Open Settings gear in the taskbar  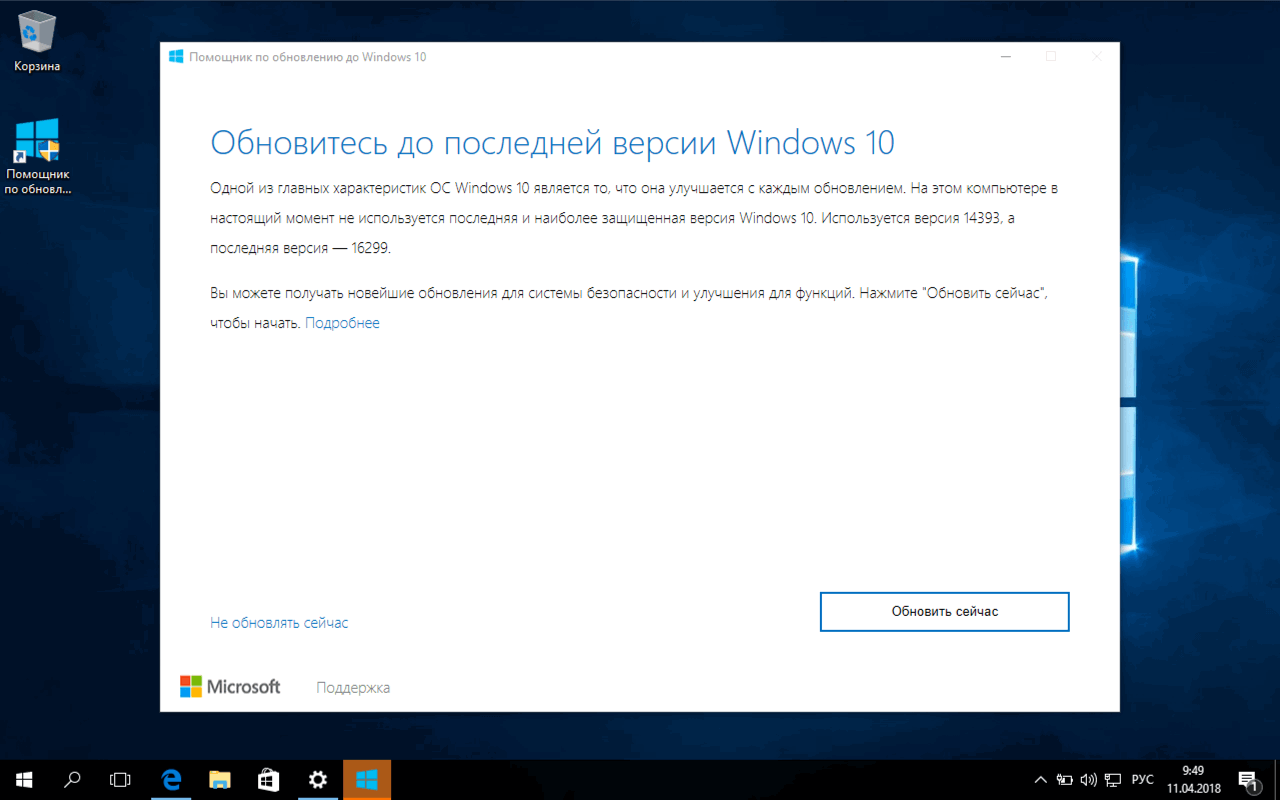tap(317, 780)
